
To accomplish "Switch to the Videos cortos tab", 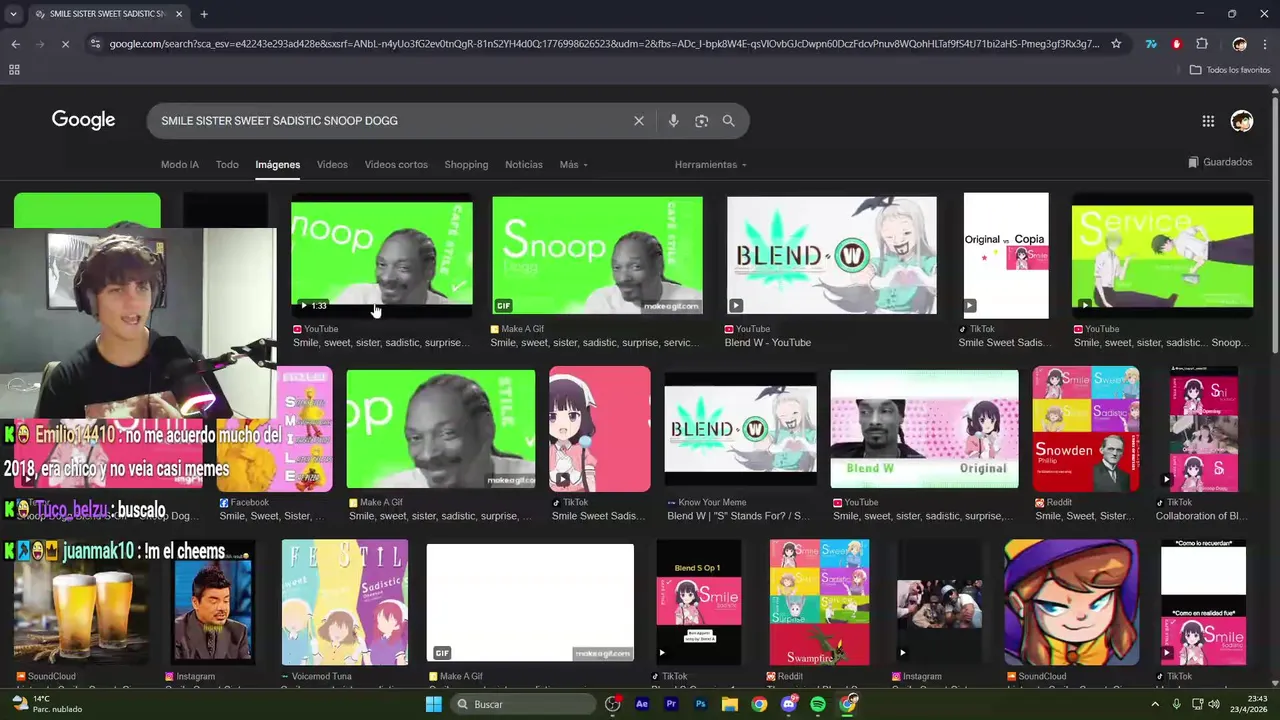I will 396,165.
